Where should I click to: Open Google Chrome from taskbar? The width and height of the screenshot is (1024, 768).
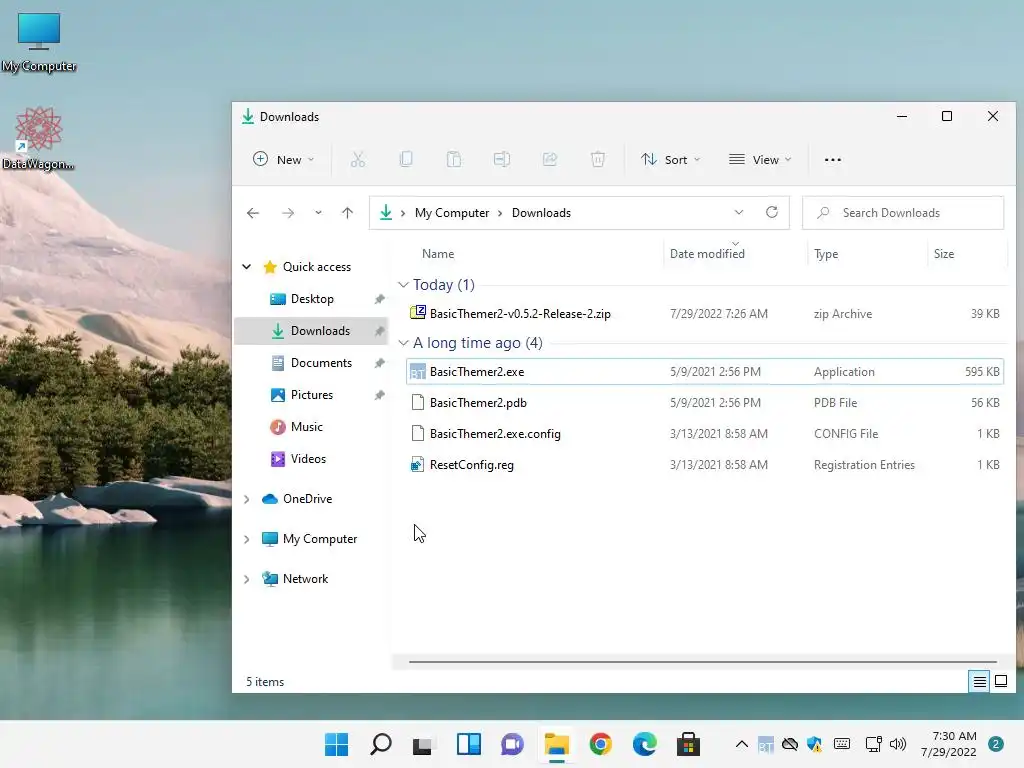point(600,744)
